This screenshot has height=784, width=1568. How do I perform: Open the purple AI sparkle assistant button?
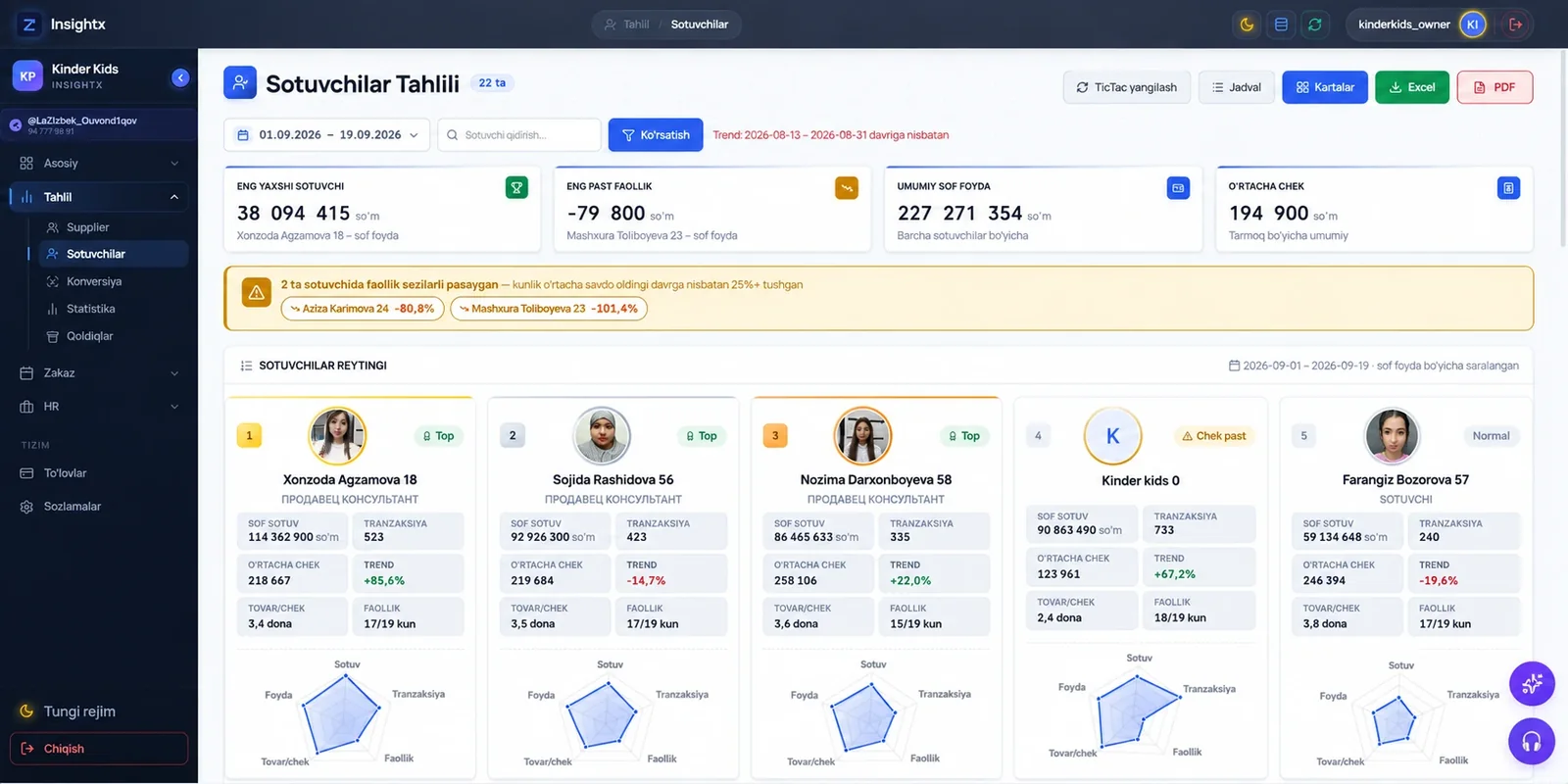(x=1532, y=684)
